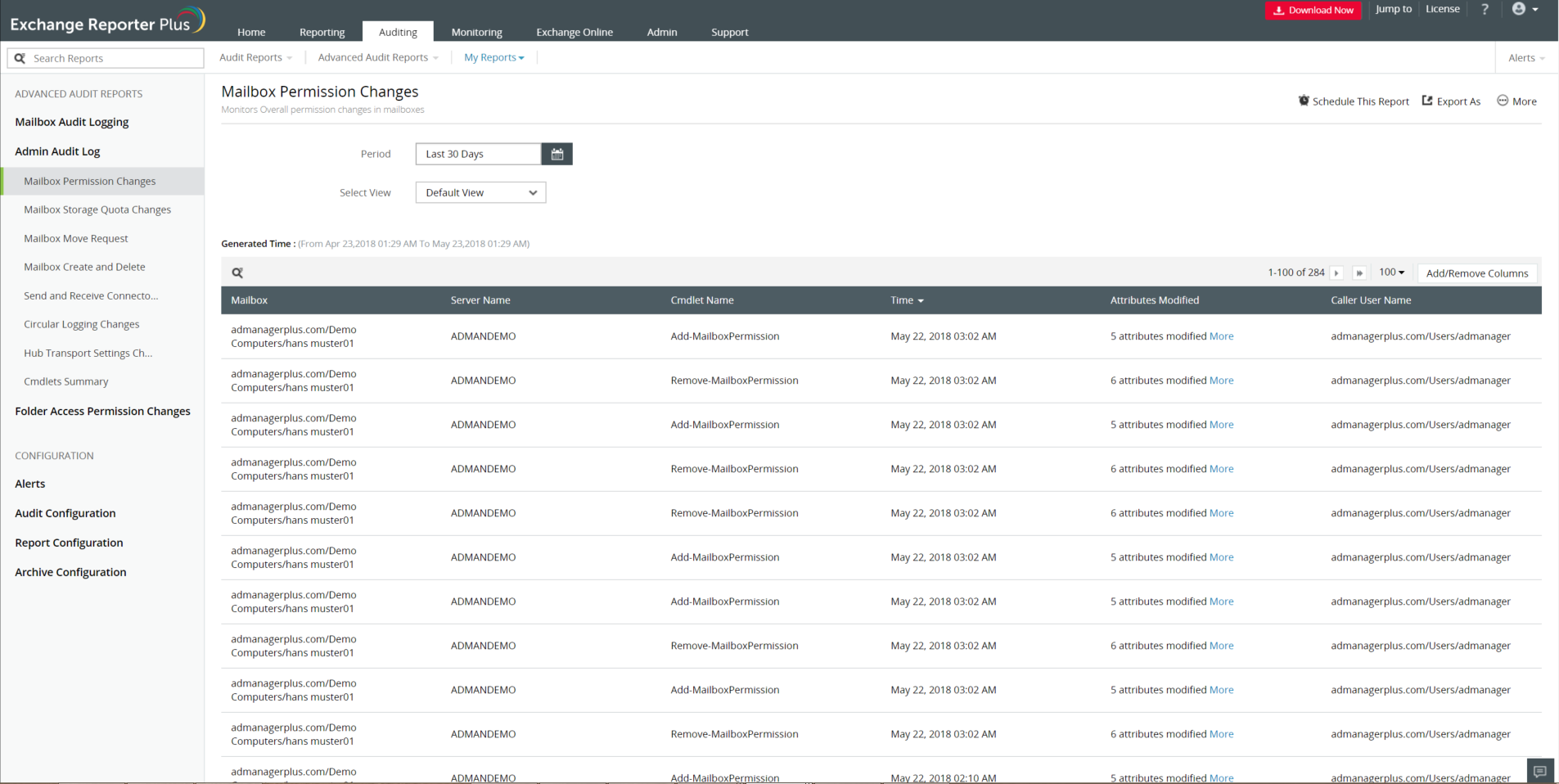Sort by Caller User Name column header
This screenshot has width=1559, height=784.
pyautogui.click(x=1371, y=300)
